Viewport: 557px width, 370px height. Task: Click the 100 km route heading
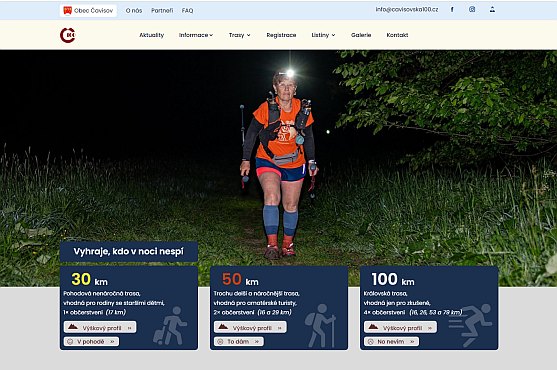pos(393,279)
